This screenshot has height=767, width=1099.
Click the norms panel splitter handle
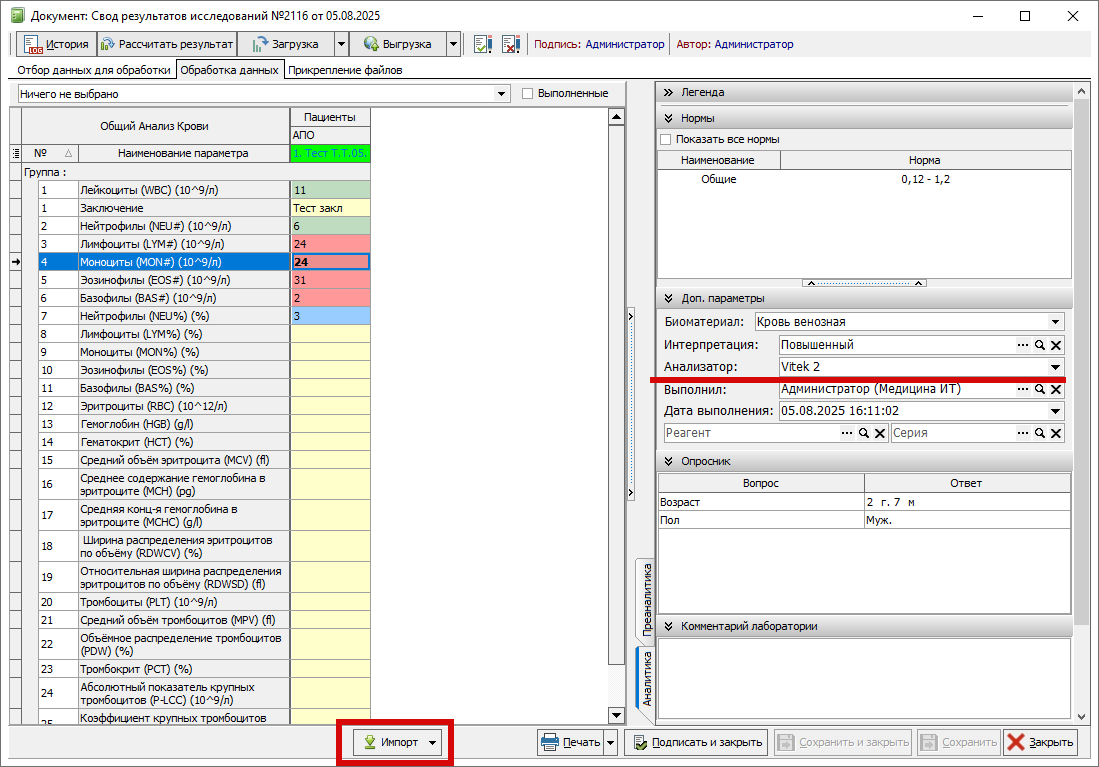point(864,283)
